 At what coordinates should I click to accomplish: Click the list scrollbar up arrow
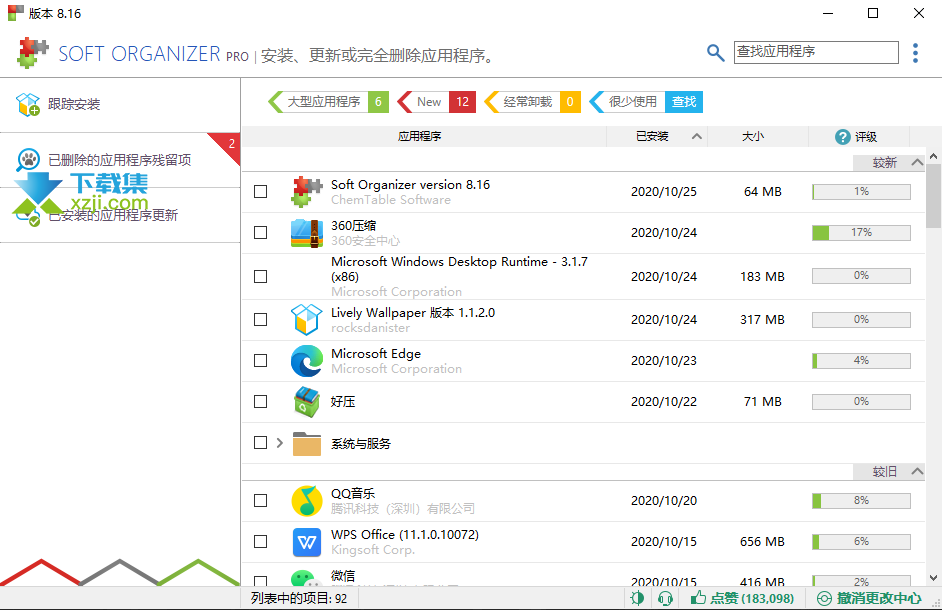pyautogui.click(x=933, y=156)
